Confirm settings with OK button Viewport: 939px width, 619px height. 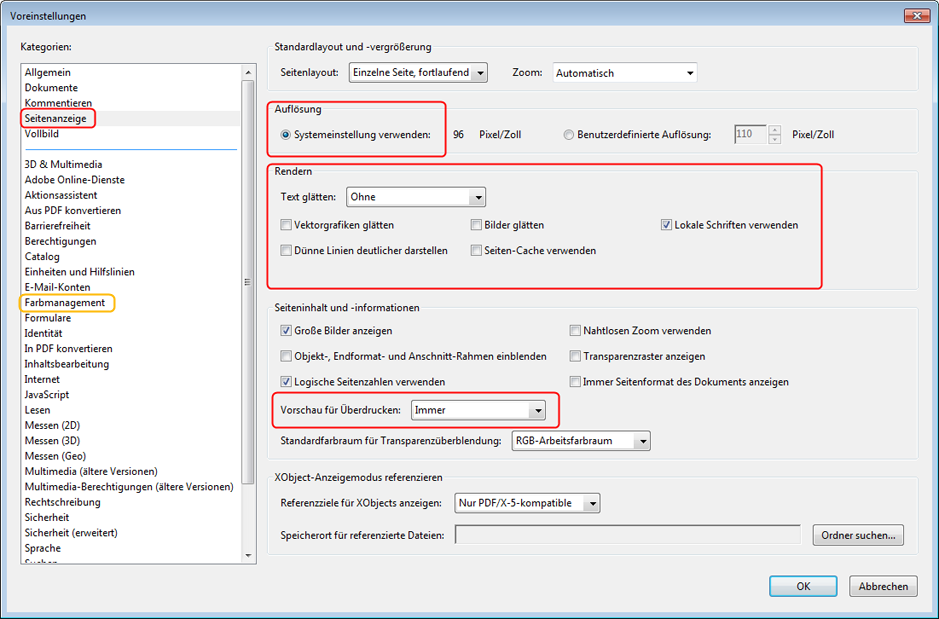coord(803,586)
